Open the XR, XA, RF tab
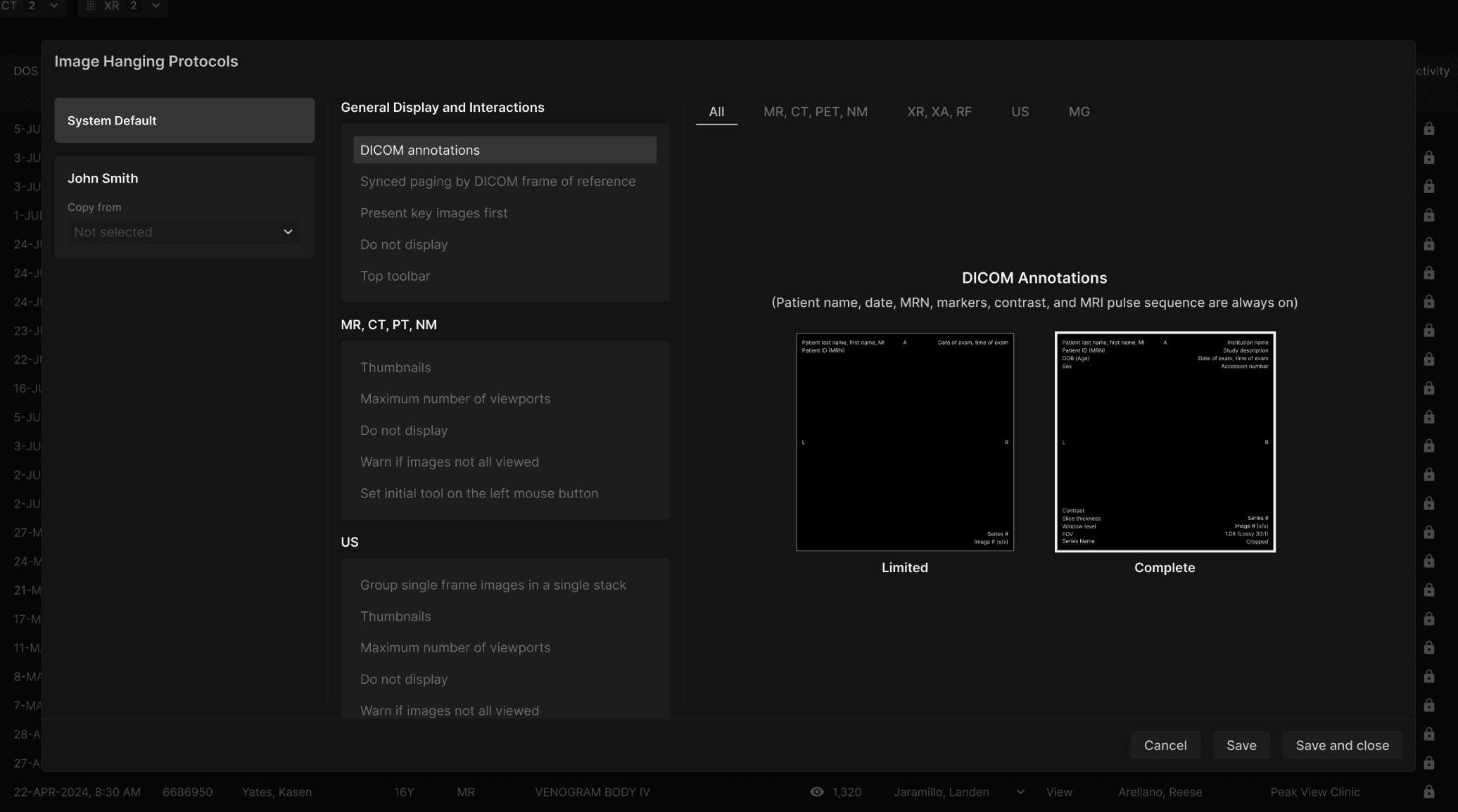The width and height of the screenshot is (1458, 812). pos(939,112)
